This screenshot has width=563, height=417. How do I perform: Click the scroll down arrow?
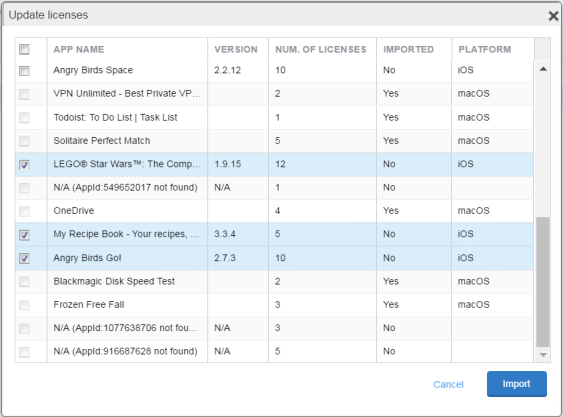tap(543, 355)
